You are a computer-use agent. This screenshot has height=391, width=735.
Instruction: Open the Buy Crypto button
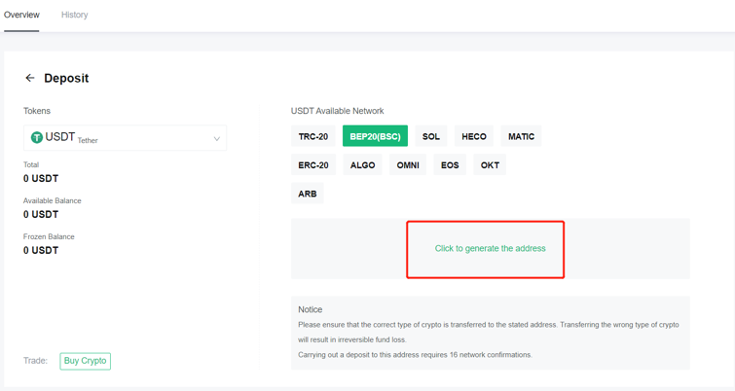[85, 361]
